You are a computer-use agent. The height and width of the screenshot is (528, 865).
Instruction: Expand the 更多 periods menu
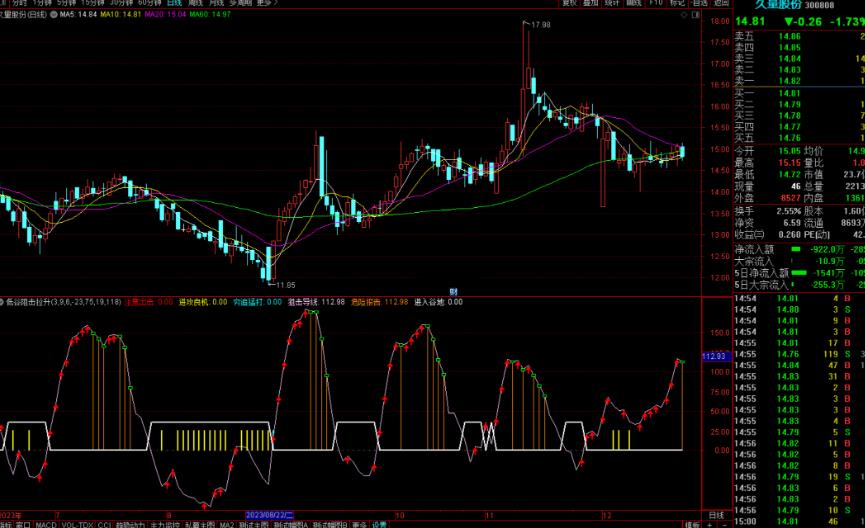pyautogui.click(x=266, y=3)
